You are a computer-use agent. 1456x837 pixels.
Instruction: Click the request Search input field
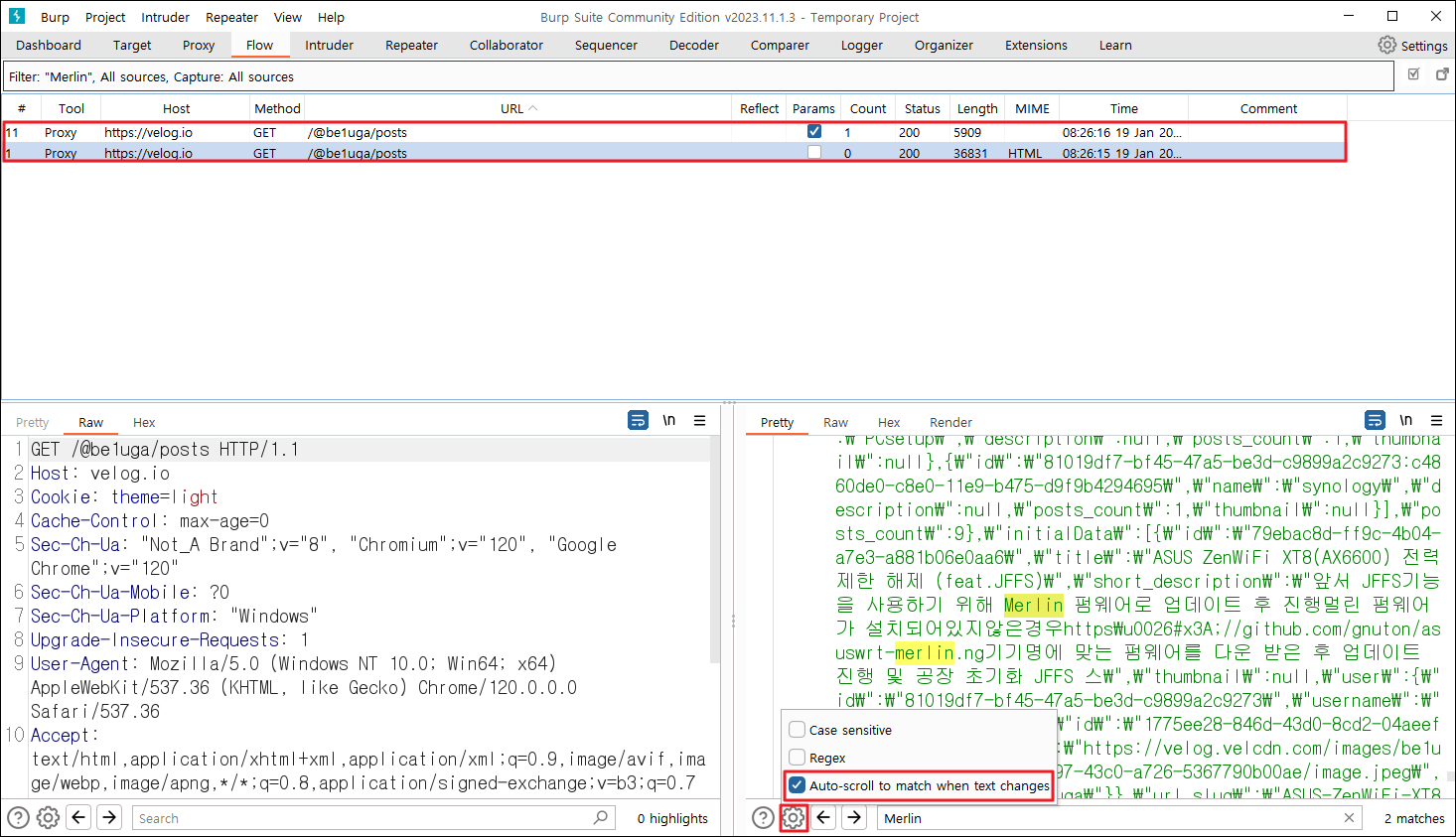click(372, 818)
